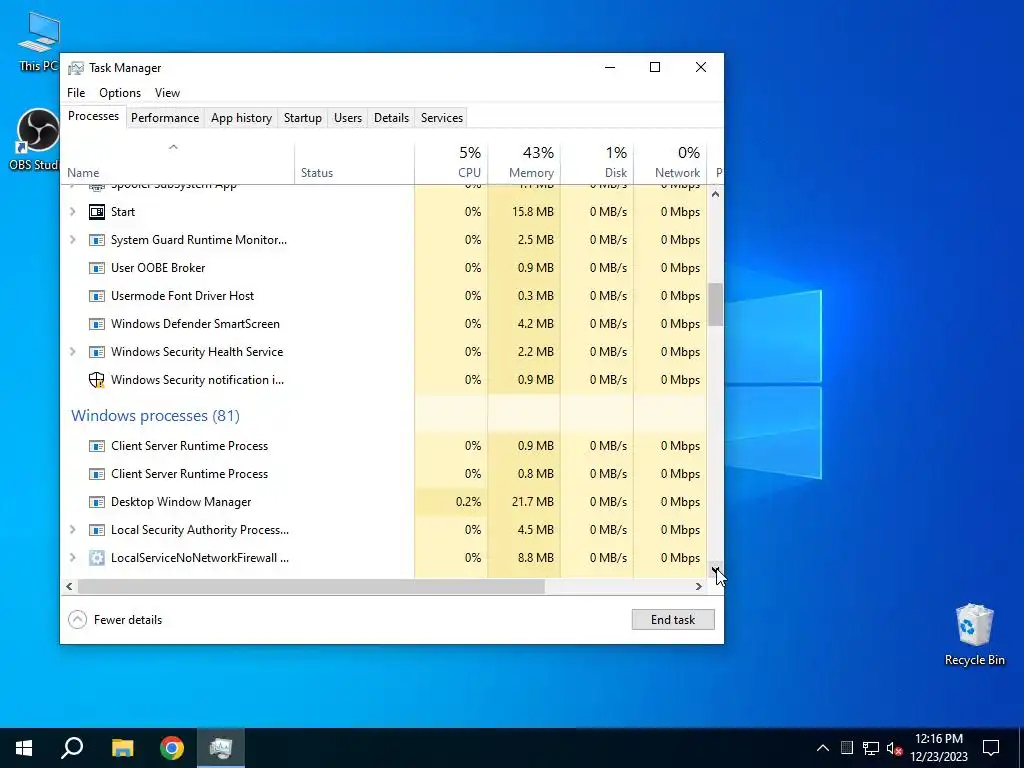Image resolution: width=1024 pixels, height=768 pixels.
Task: Click the horizontal scrollbar right arrow
Action: 699,586
